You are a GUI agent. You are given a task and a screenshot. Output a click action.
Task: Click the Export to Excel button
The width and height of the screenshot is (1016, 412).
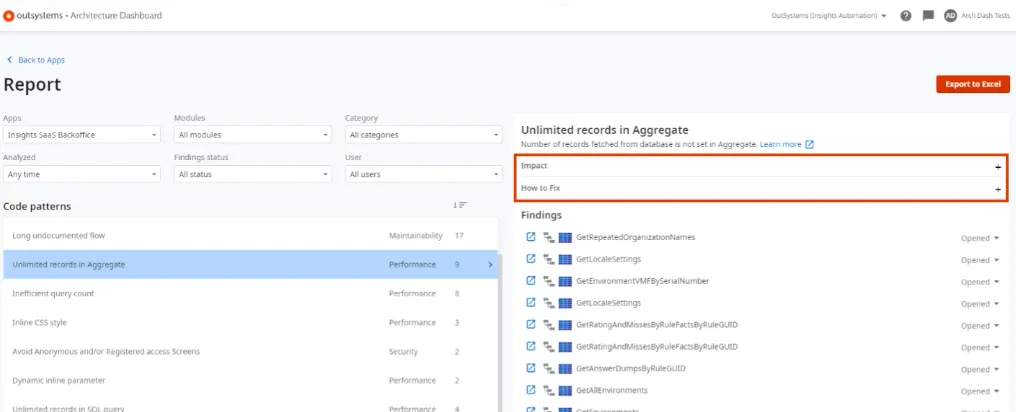tap(972, 84)
